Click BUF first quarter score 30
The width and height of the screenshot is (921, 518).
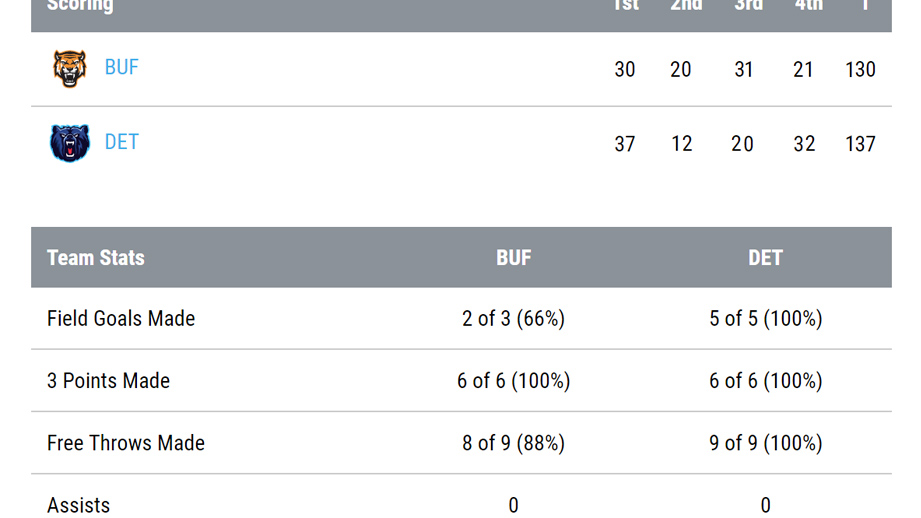[625, 70]
